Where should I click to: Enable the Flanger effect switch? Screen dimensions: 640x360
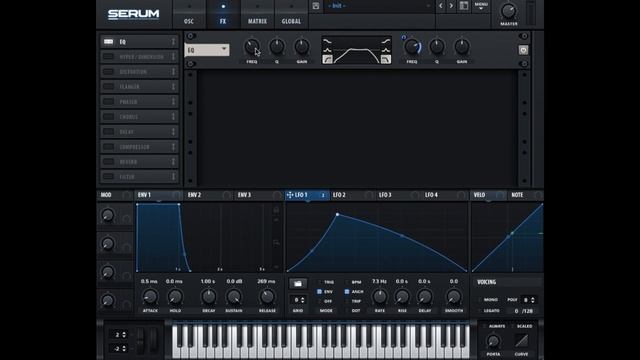click(109, 87)
